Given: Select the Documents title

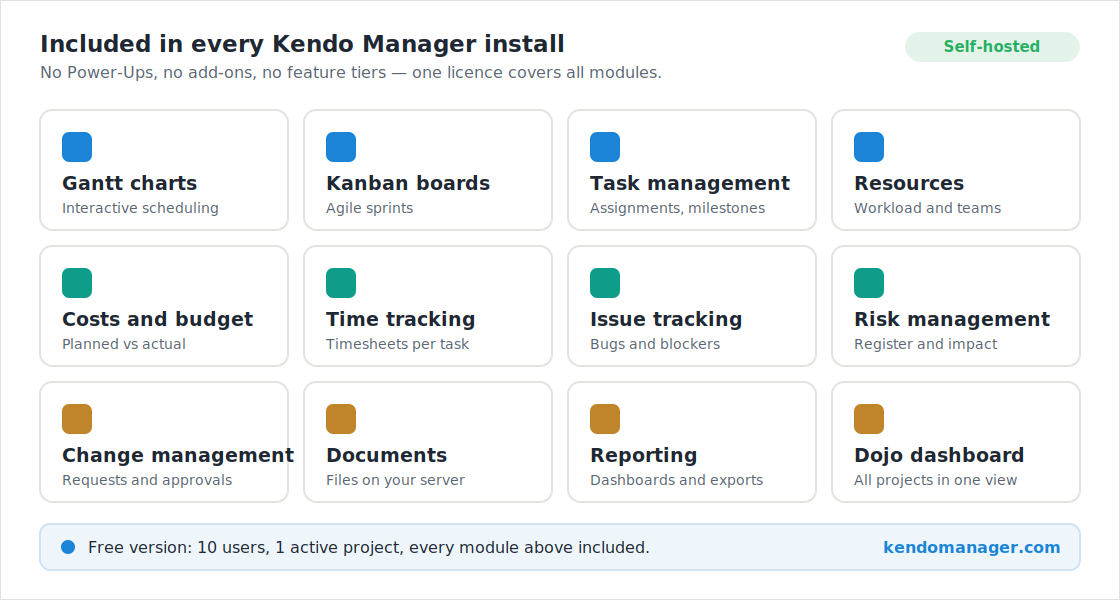Looking at the screenshot, I should pyautogui.click(x=386, y=456).
